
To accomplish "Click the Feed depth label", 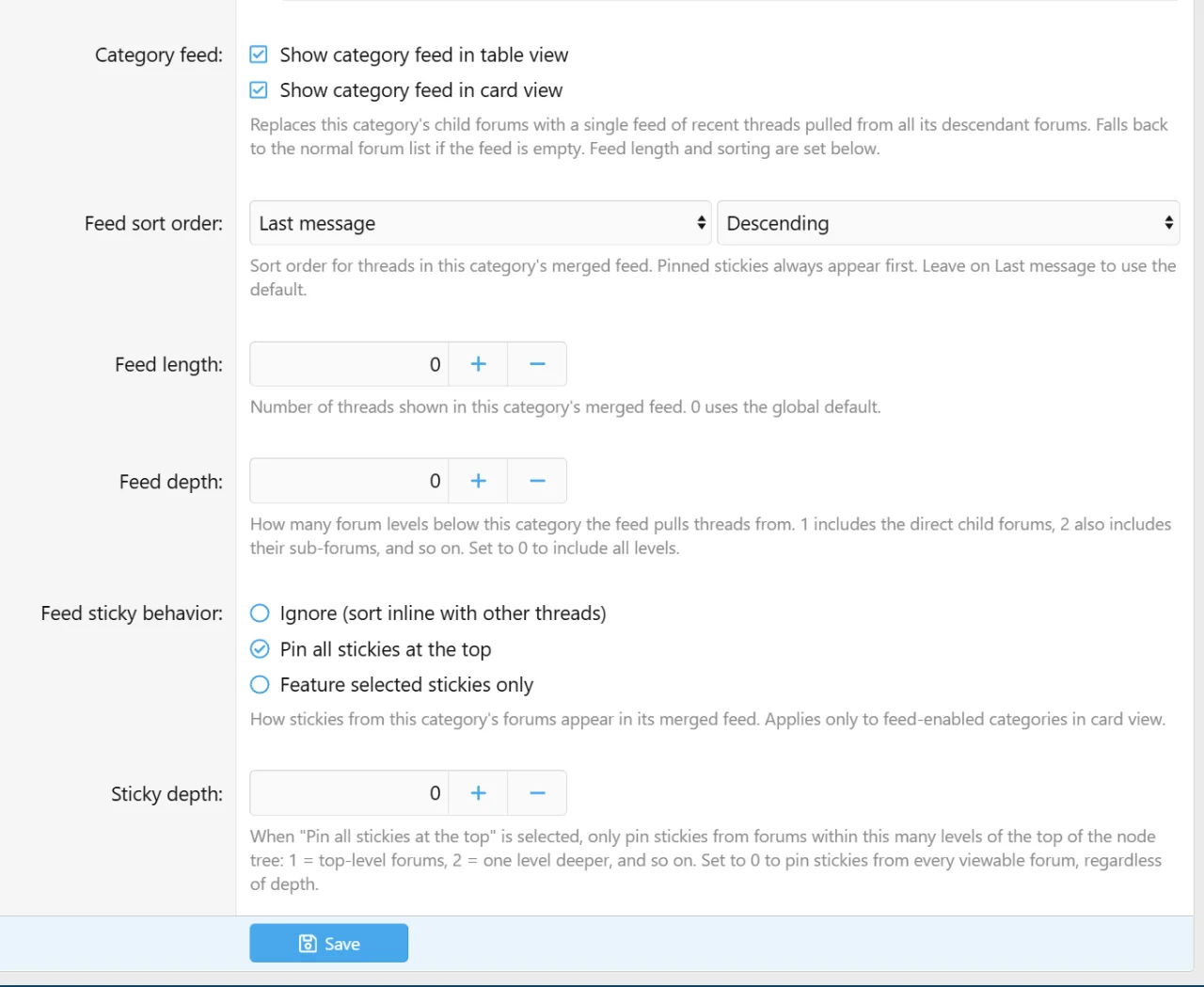I will 171,482.
